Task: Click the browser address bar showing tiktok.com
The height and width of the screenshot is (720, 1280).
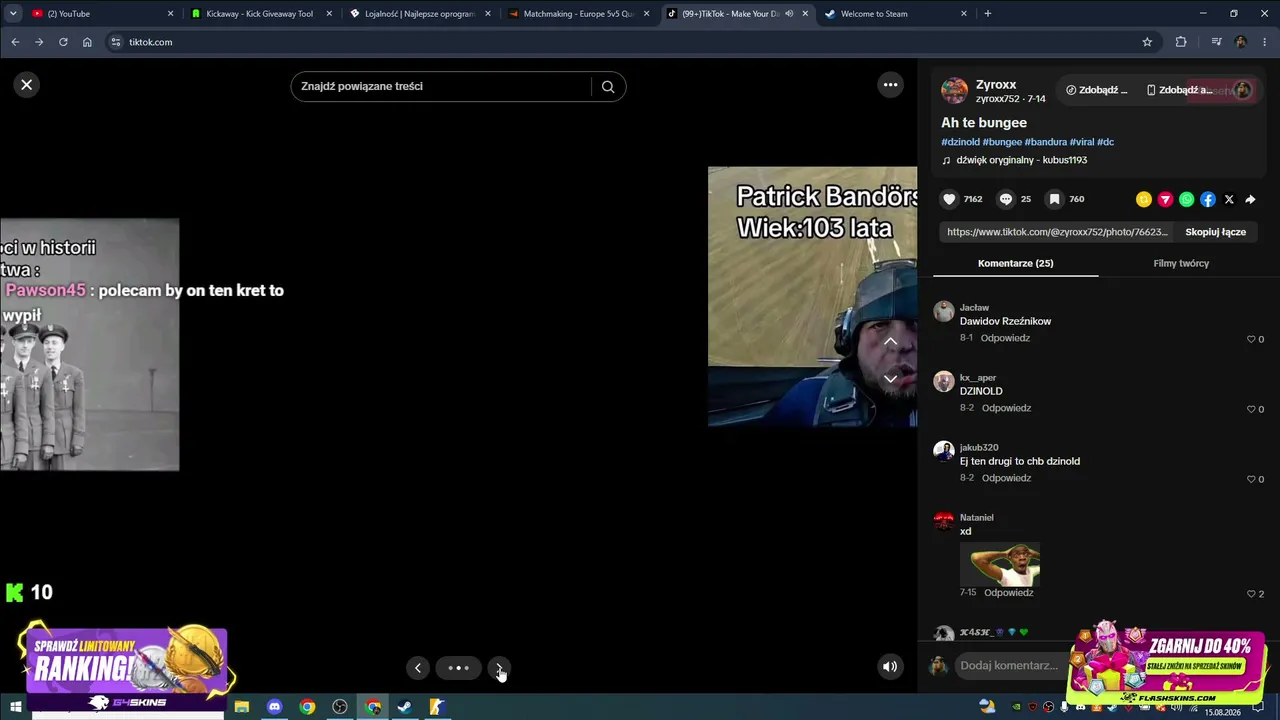Action: click(x=630, y=42)
